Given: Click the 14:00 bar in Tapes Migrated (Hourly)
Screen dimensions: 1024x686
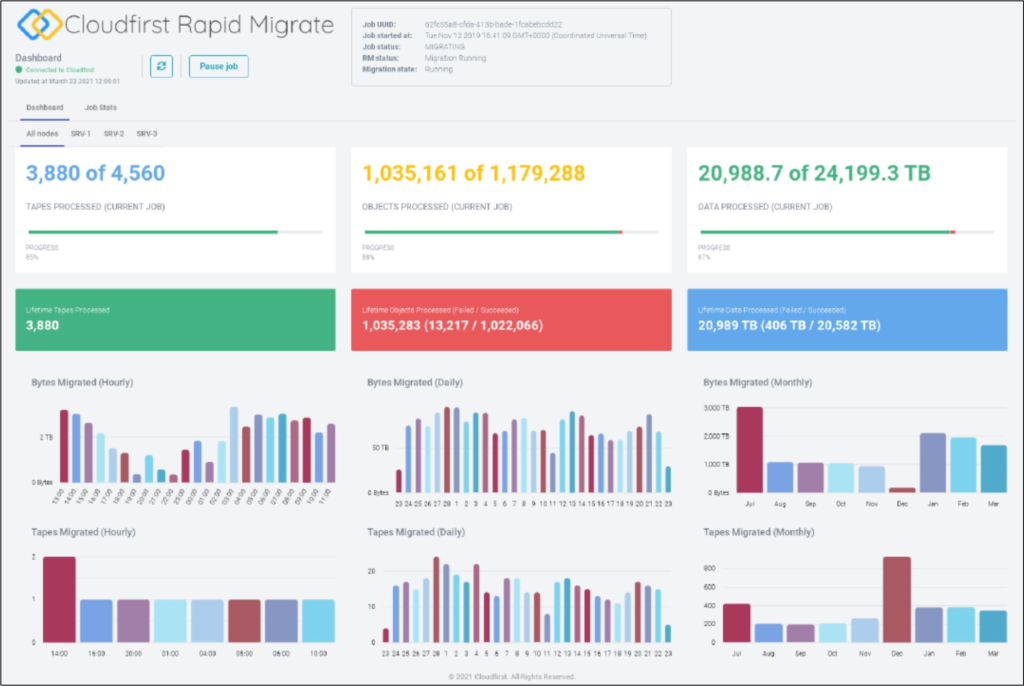Looking at the screenshot, I should 59,599.
